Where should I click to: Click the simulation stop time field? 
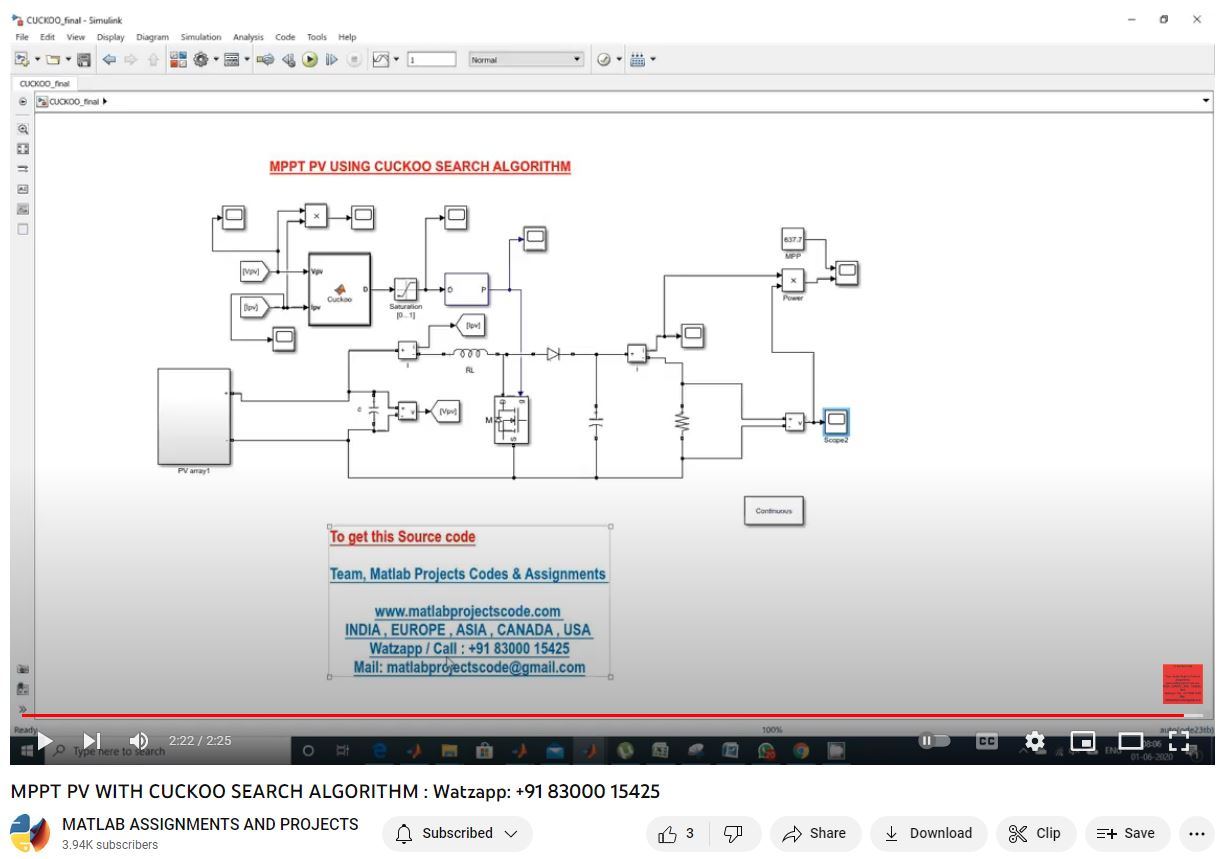431,60
